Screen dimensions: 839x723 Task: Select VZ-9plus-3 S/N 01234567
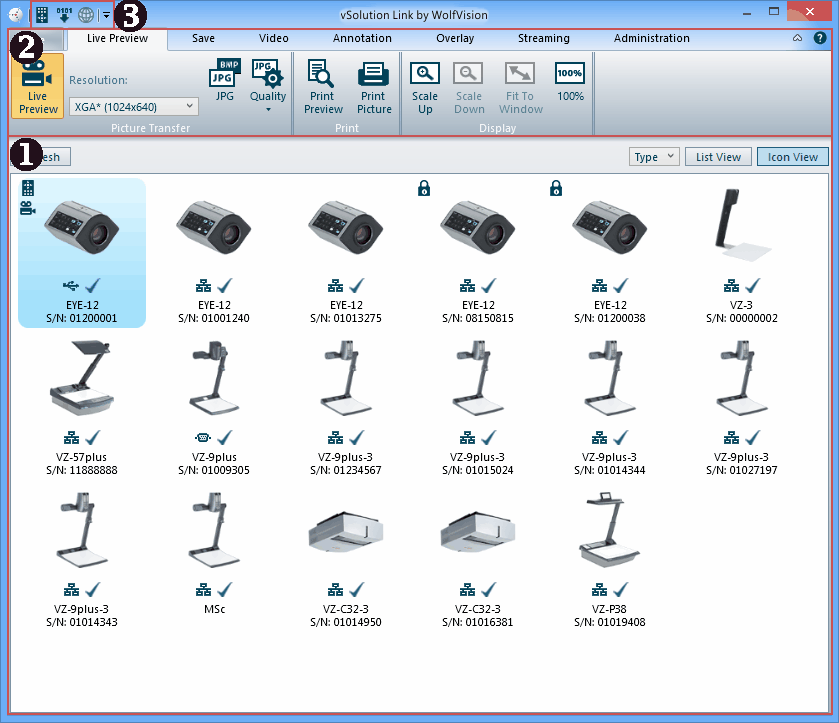click(346, 406)
